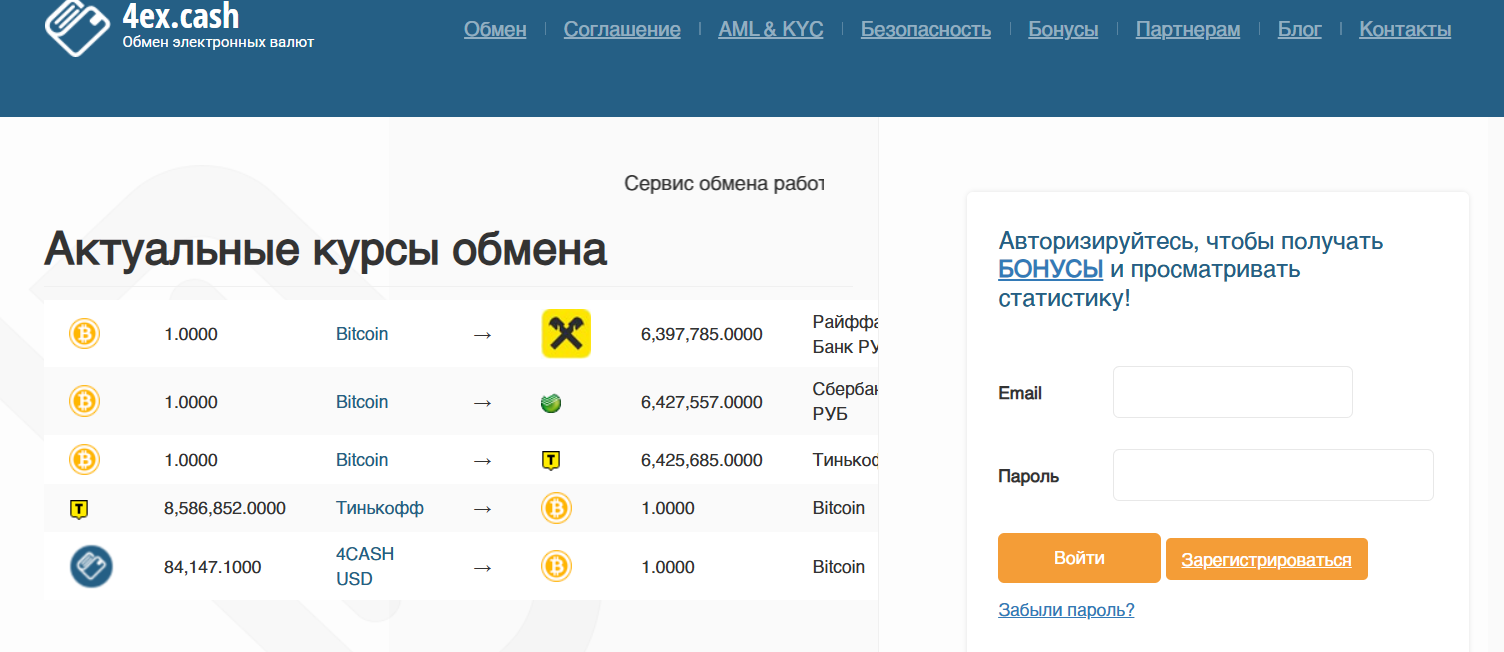
Task: Go to AML & KYC page
Action: [x=771, y=29]
